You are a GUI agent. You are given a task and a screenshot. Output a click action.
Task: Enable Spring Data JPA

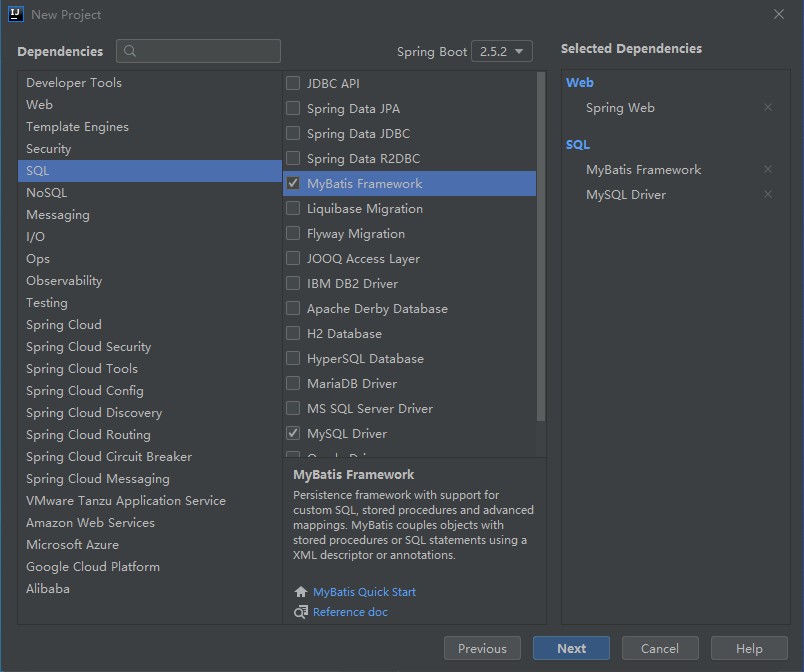pos(292,108)
